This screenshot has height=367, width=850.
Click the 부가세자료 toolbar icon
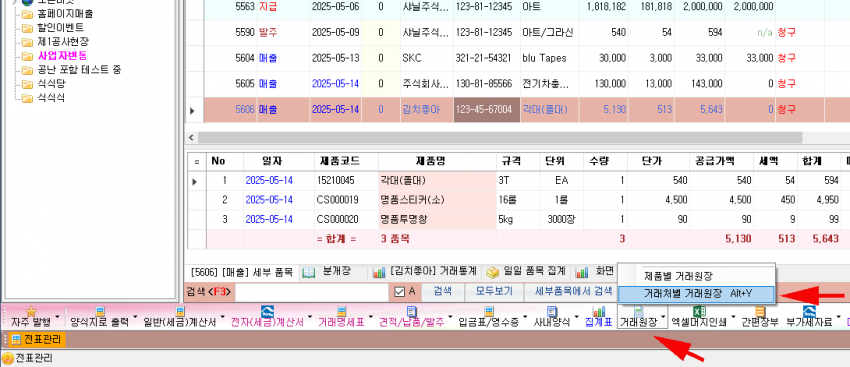point(810,311)
